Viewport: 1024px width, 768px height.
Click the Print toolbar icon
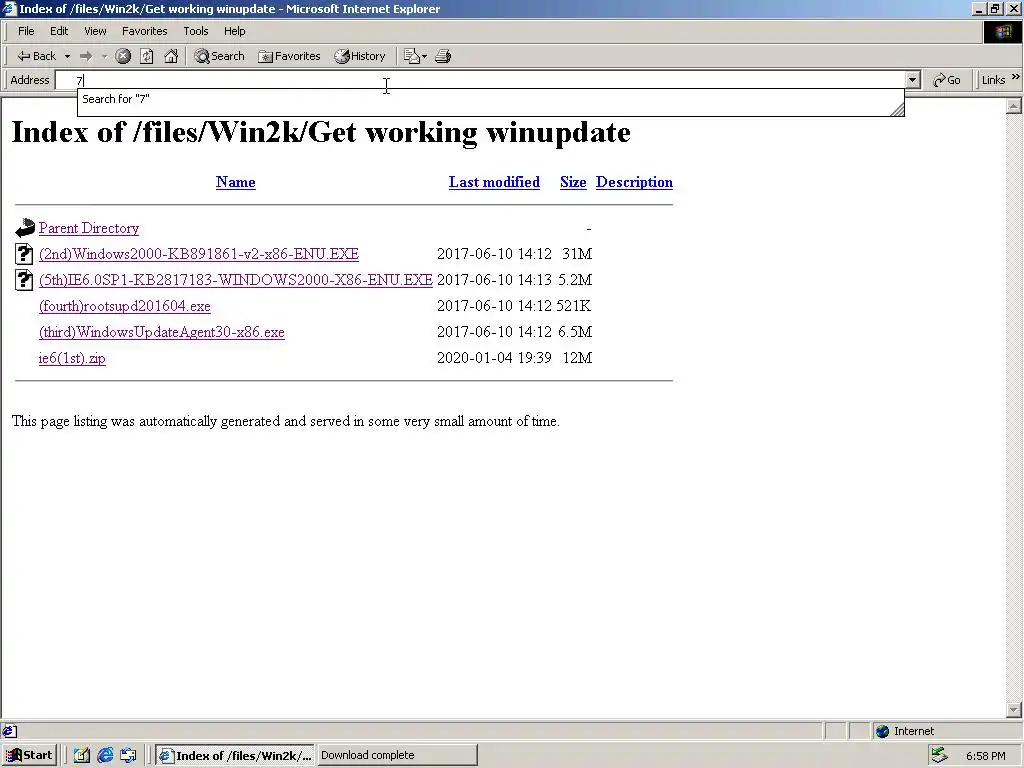[x=443, y=56]
